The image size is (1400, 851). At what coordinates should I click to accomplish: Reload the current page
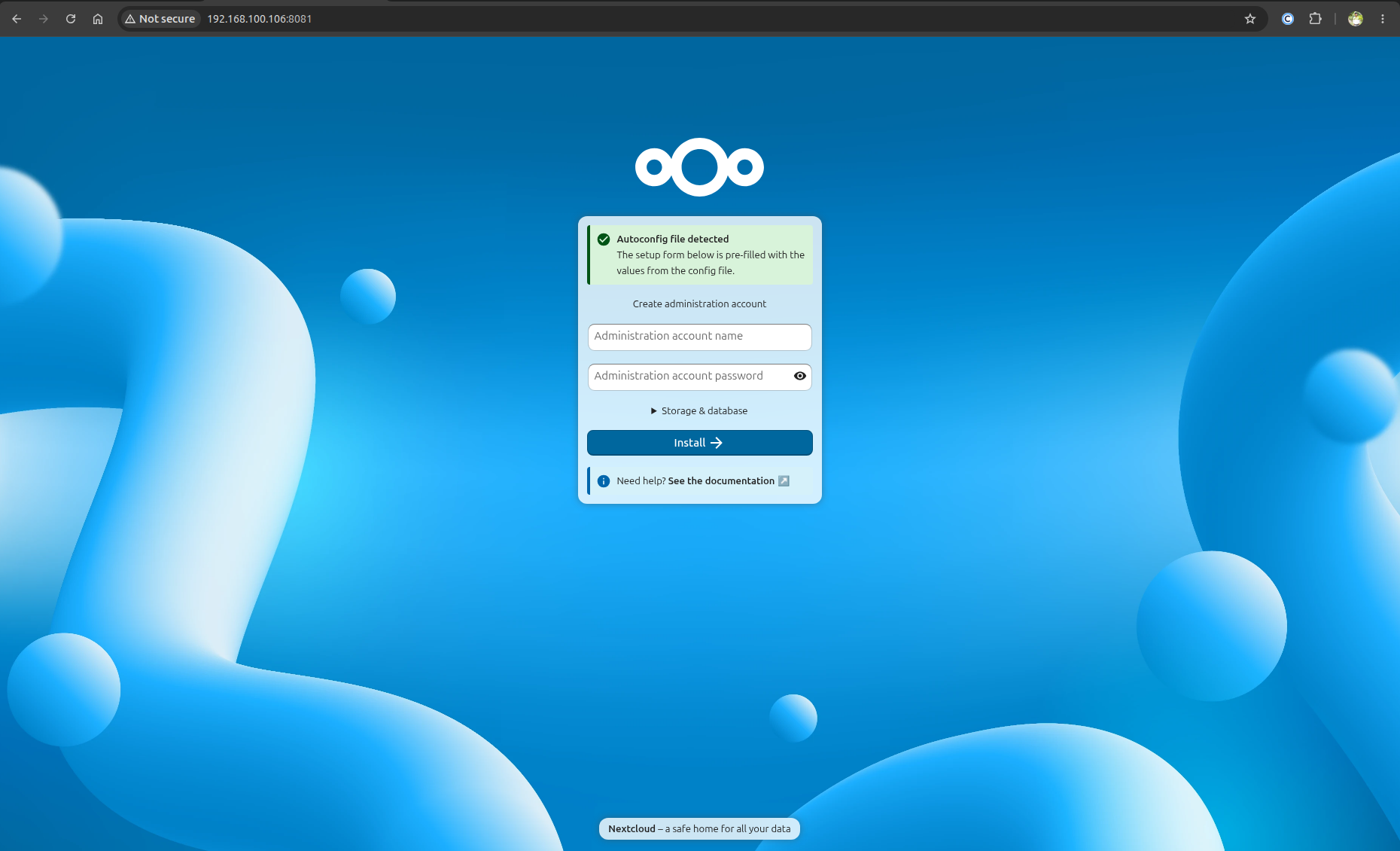(x=71, y=19)
